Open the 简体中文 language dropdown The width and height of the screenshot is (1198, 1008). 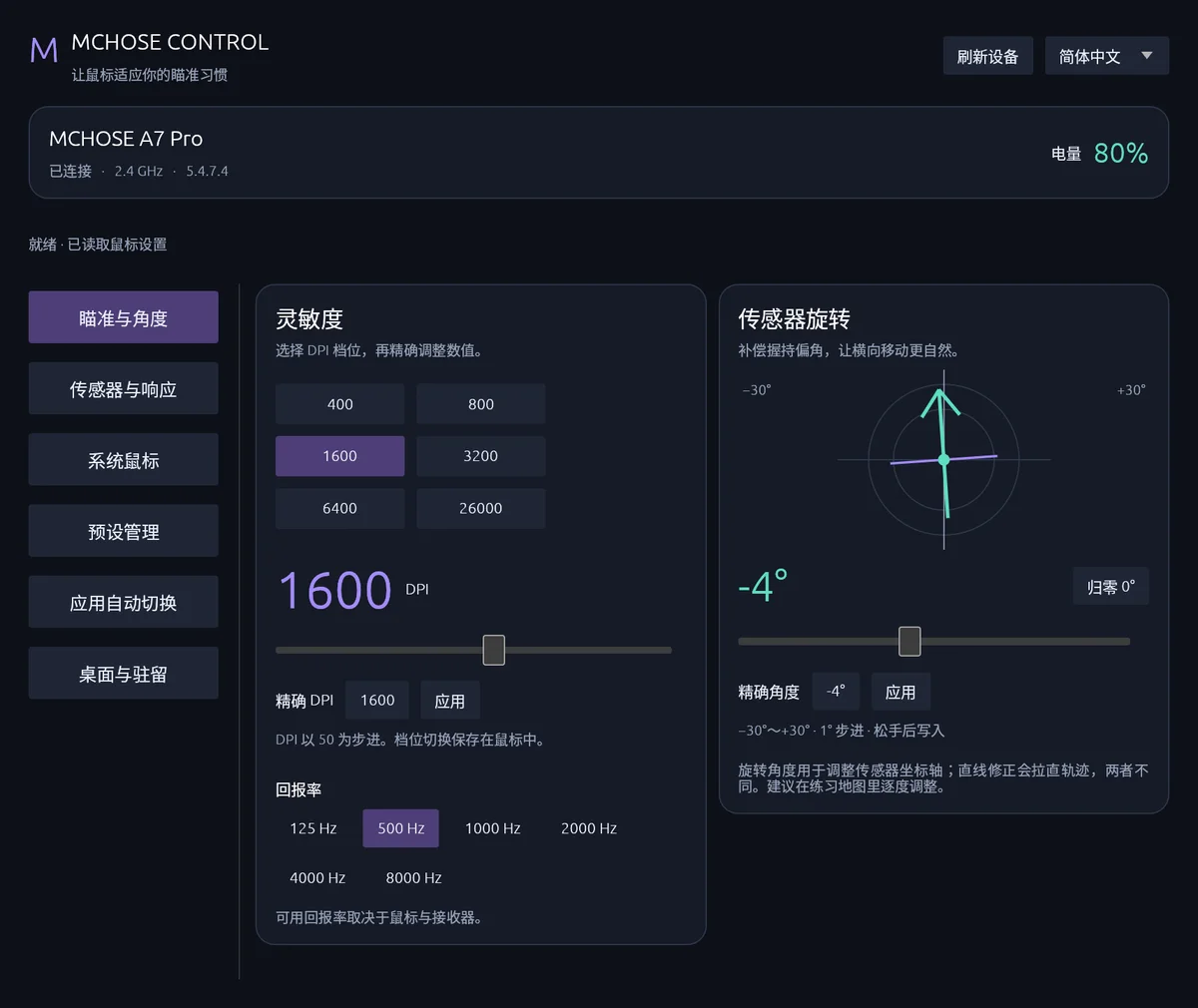1106,56
